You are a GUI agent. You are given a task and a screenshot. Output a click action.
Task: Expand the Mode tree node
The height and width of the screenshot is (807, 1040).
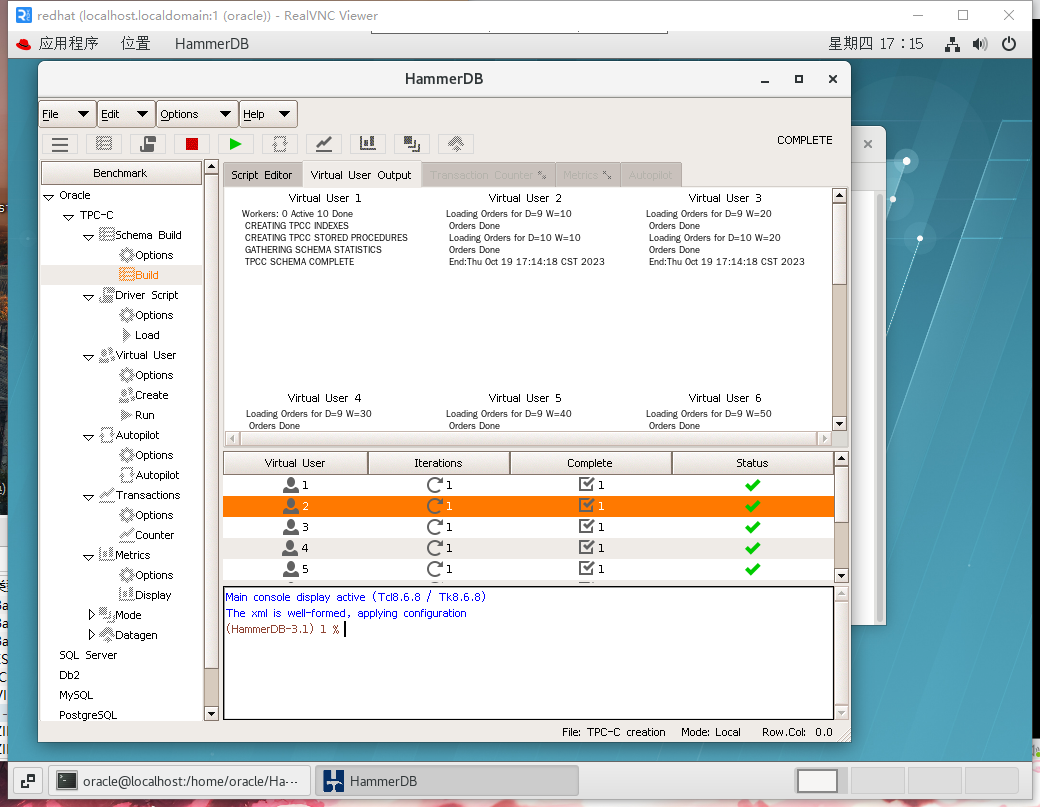92,615
